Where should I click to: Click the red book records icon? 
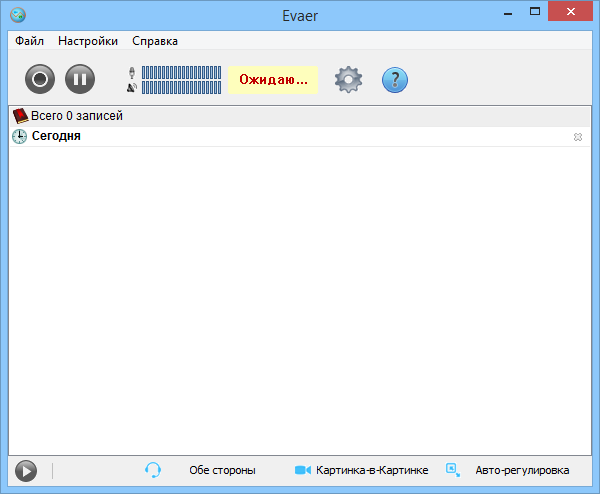tap(20, 116)
